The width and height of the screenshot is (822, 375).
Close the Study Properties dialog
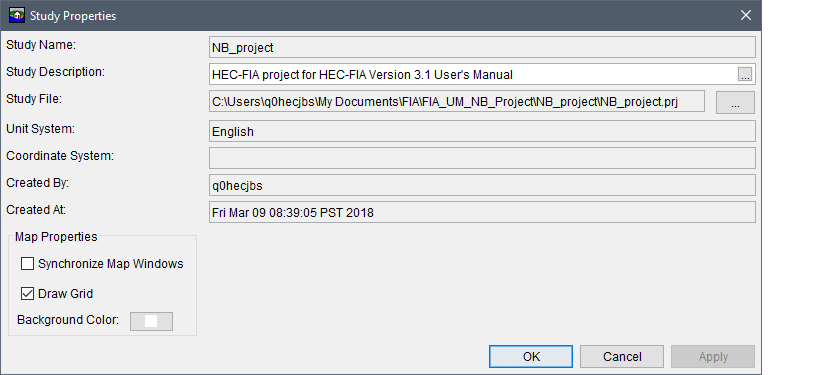pyautogui.click(x=745, y=15)
